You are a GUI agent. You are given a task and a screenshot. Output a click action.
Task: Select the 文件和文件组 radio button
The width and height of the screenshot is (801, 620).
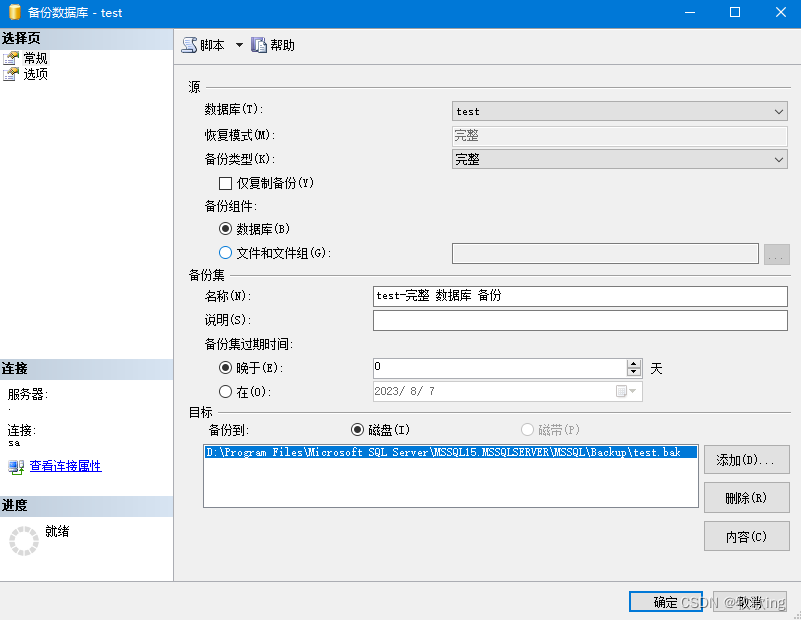225,253
